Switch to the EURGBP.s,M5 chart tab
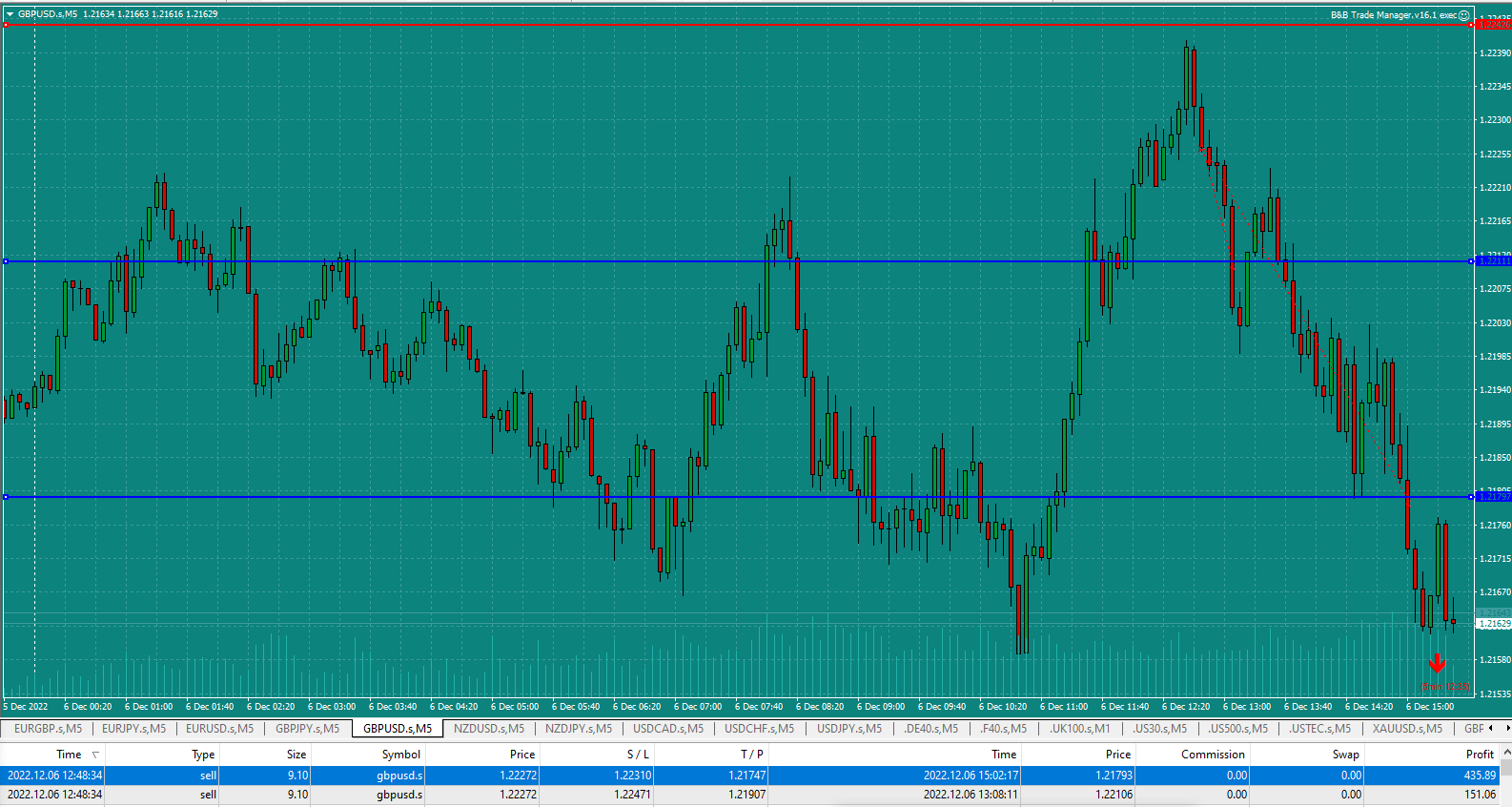The image size is (1512, 807). coord(48,729)
